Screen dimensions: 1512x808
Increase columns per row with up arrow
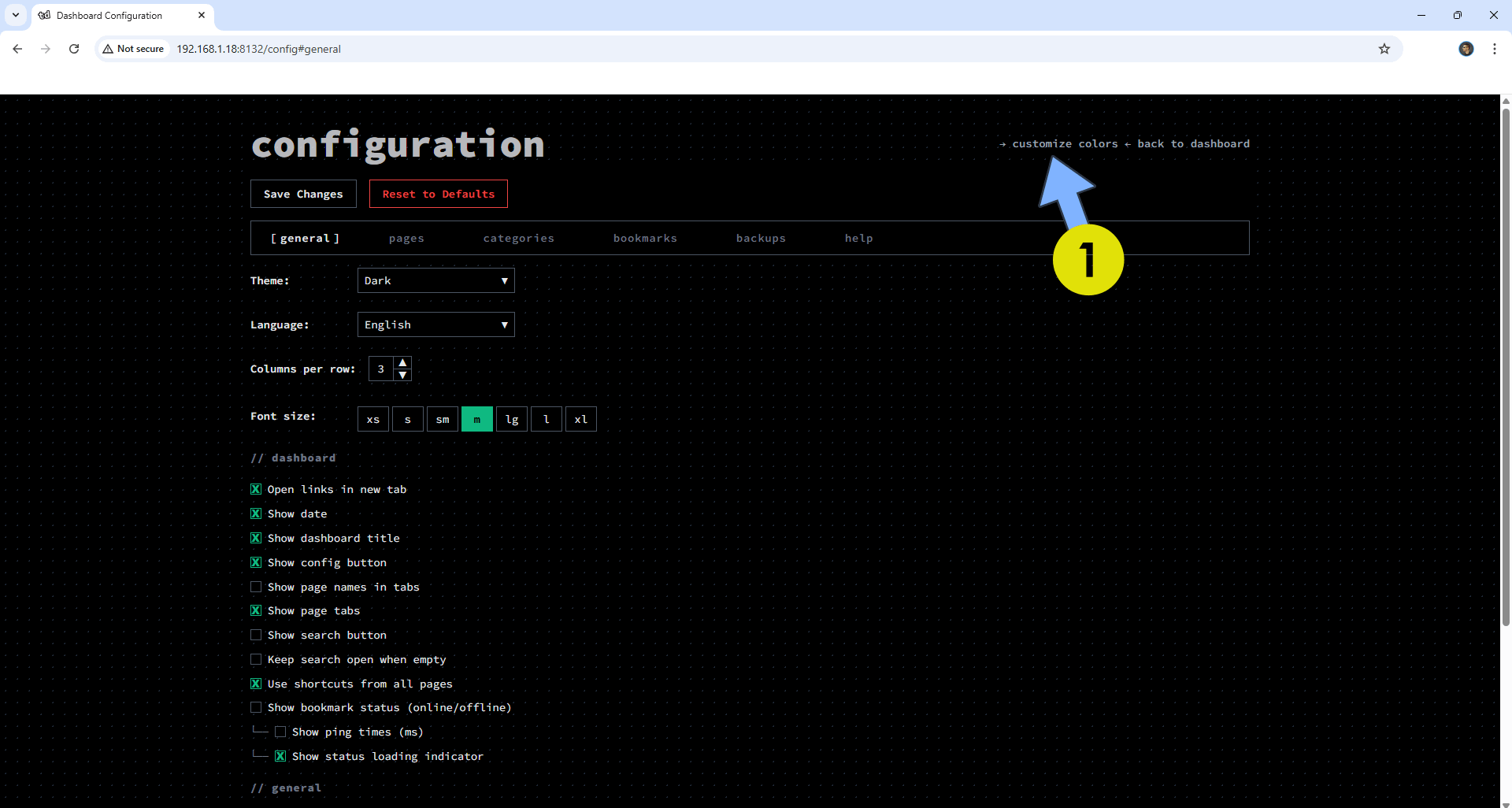coord(402,362)
